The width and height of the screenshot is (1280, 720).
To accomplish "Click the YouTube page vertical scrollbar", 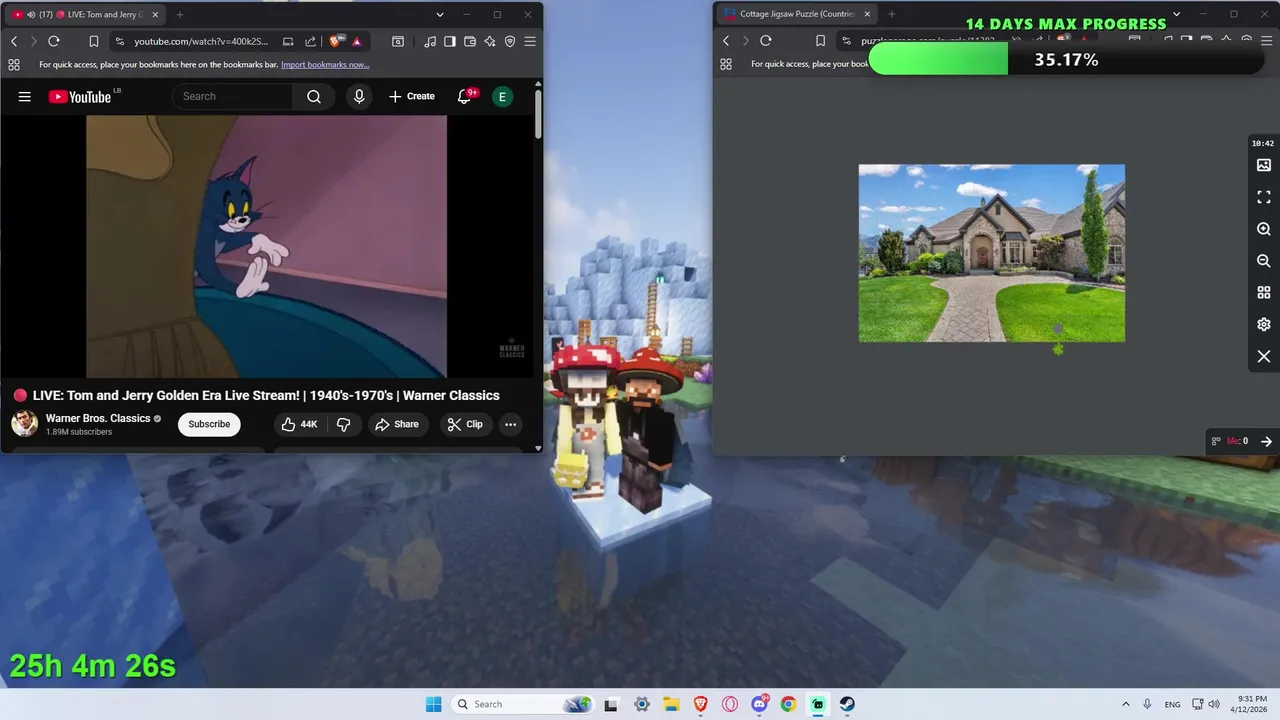I will coord(539,115).
